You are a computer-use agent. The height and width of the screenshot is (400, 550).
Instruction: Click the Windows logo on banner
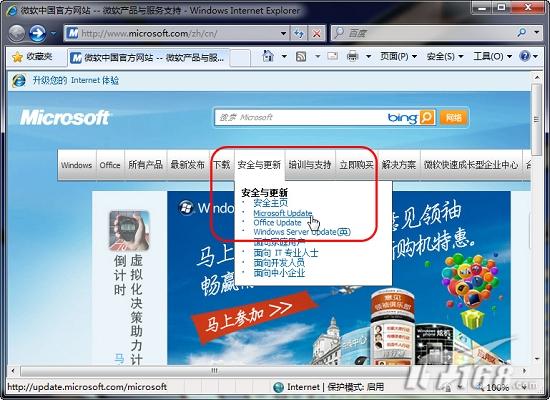pyautogui.click(x=186, y=208)
